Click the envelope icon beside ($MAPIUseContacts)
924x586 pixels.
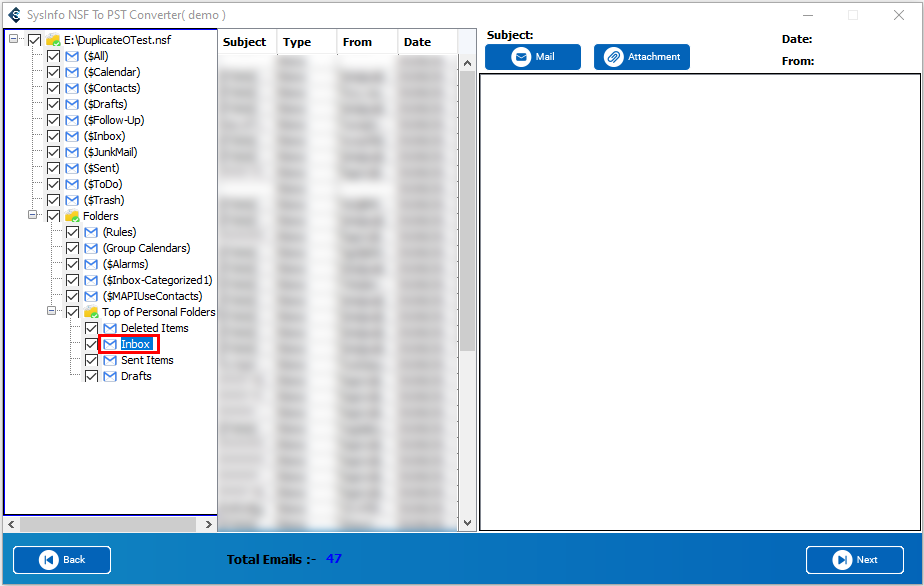[91, 296]
